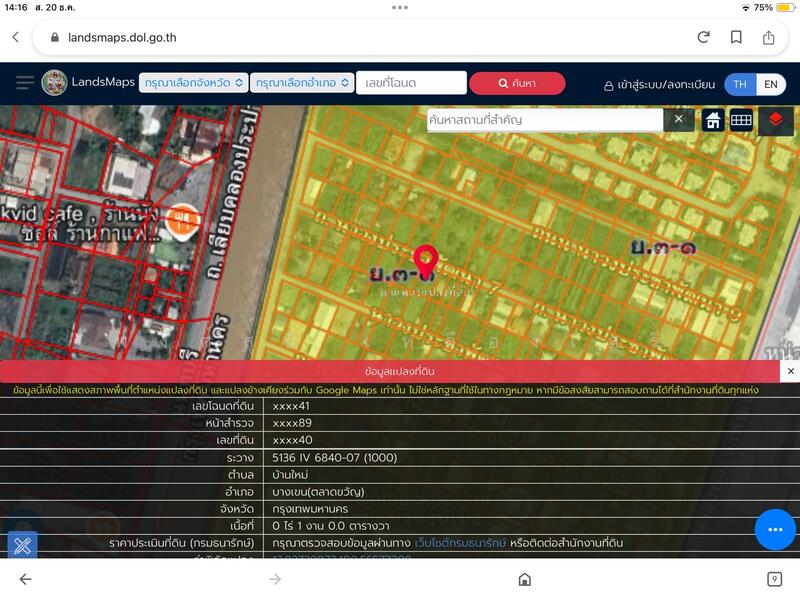Open the LandsMaps hamburger menu
The height and width of the screenshot is (600, 800).
click(x=24, y=83)
